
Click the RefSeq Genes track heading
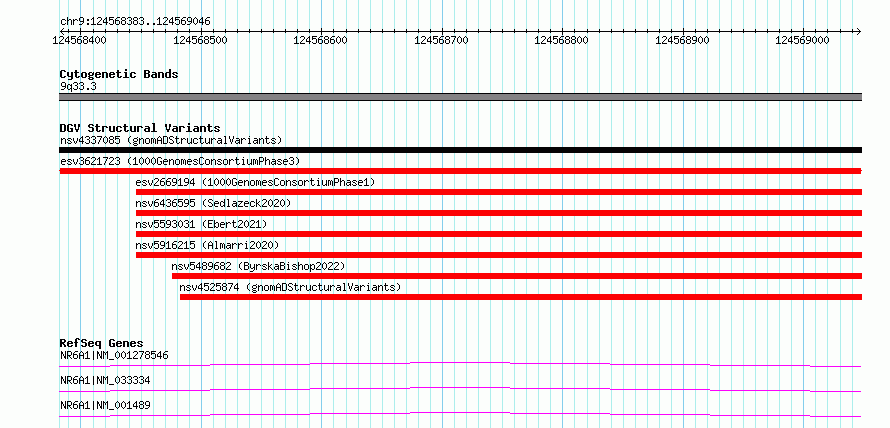point(102,343)
